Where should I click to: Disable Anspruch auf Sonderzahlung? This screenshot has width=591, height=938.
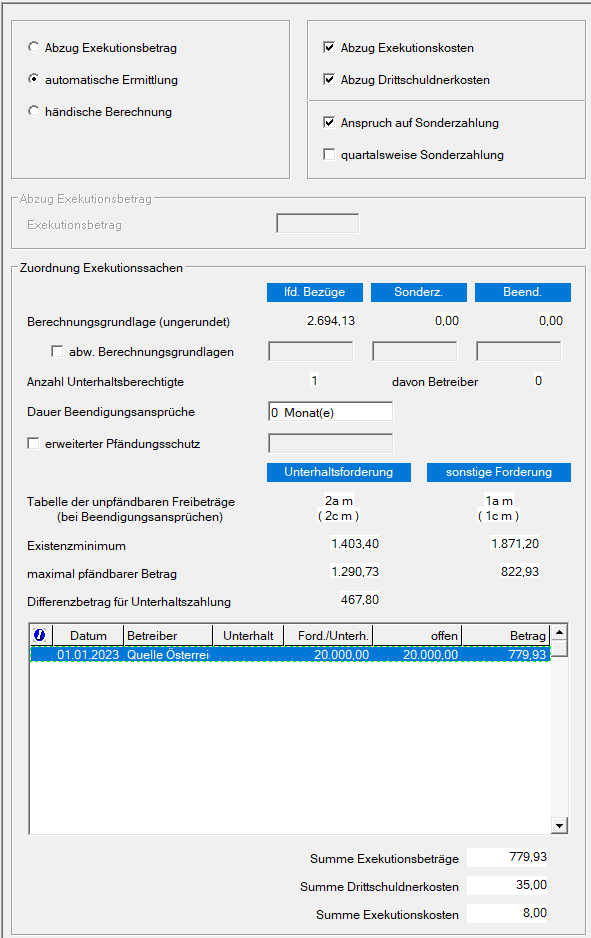click(329, 122)
